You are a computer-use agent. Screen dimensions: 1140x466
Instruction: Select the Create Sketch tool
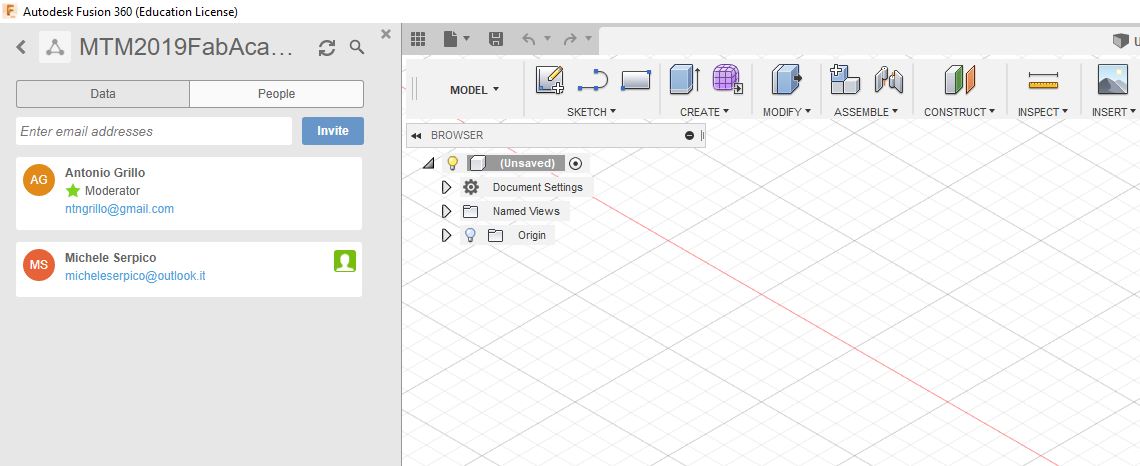[x=550, y=79]
